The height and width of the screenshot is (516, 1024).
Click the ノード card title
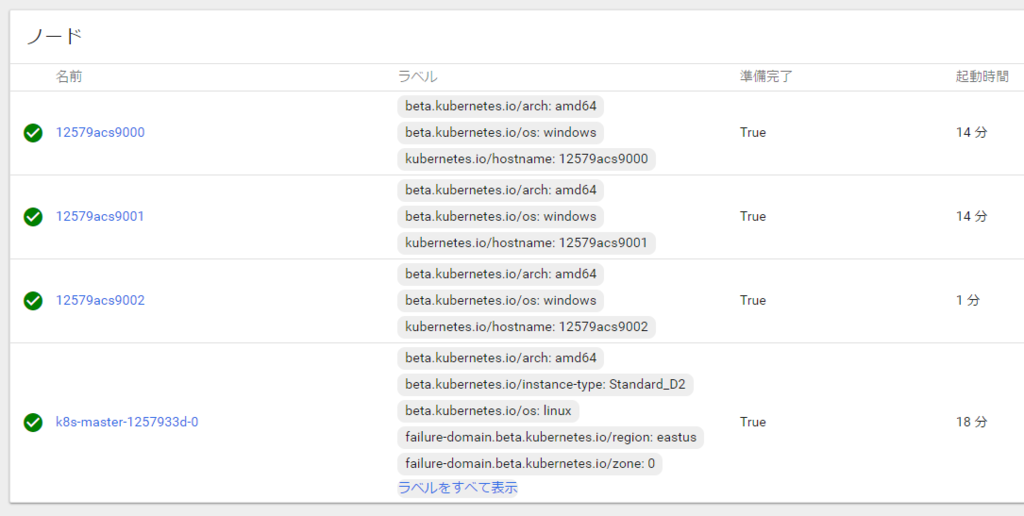(54, 37)
